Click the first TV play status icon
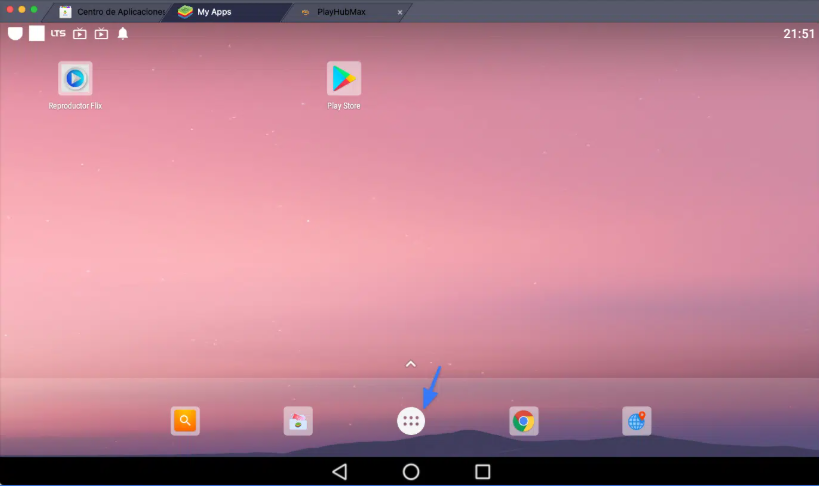The image size is (819, 486). 80,34
